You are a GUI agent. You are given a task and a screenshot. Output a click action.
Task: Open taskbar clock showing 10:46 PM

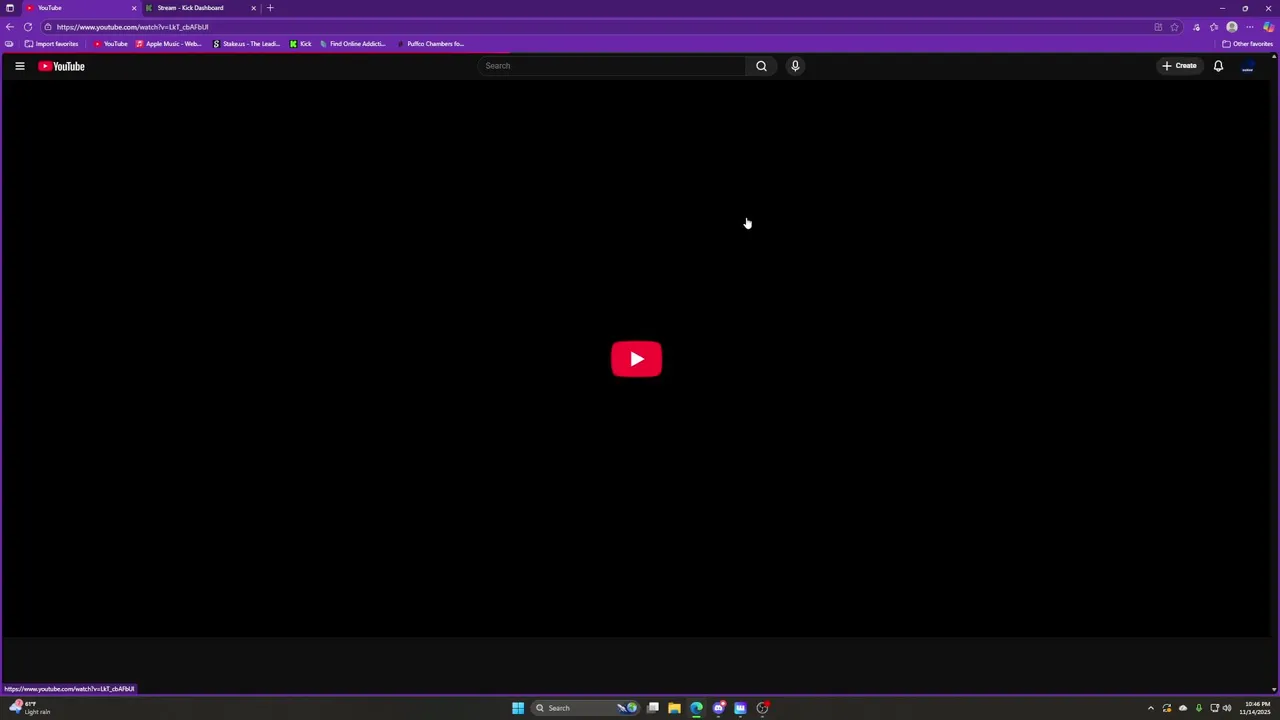[x=1256, y=708]
